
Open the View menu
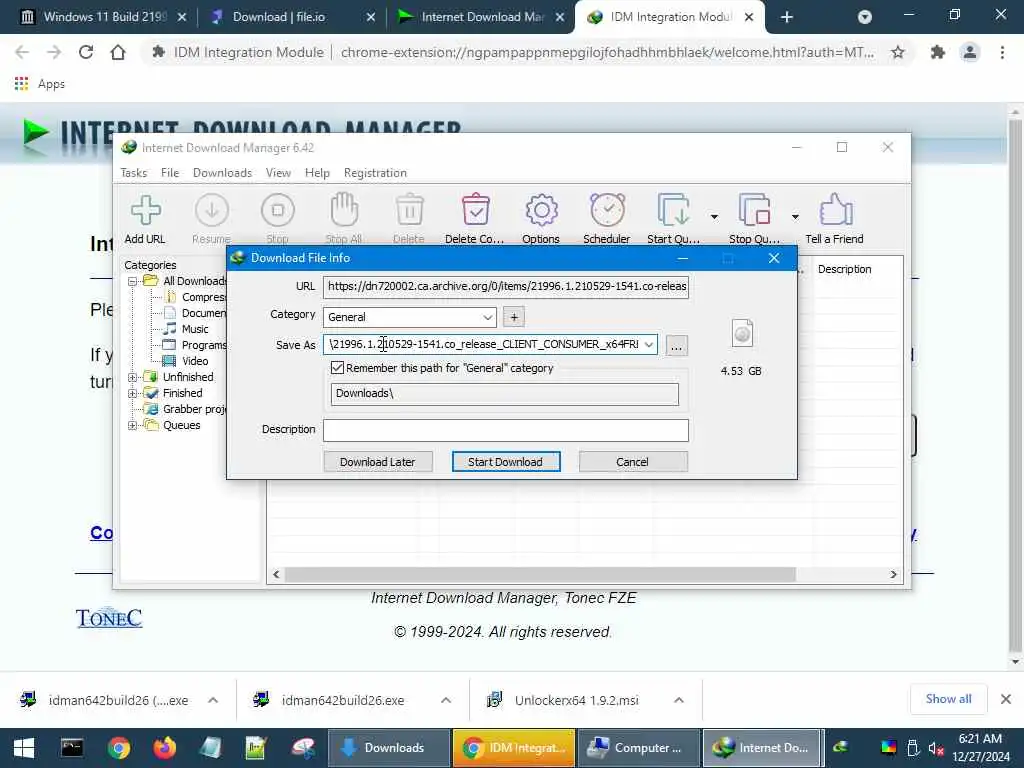click(x=278, y=173)
